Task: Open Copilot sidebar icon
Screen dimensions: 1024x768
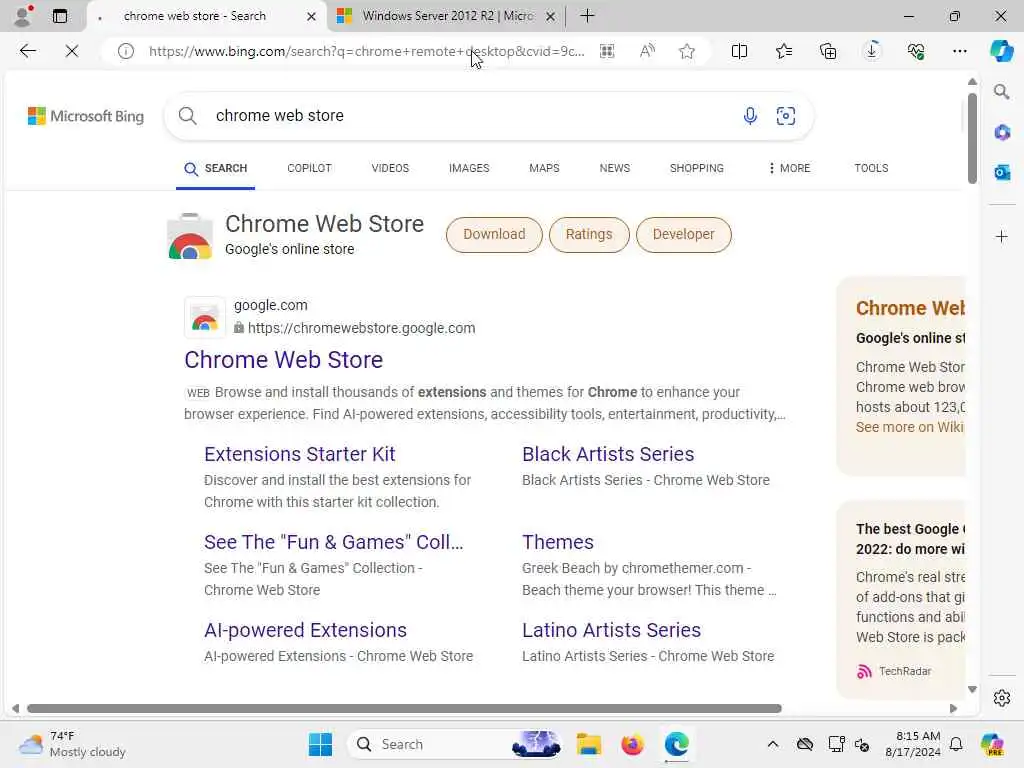Action: (x=1001, y=51)
